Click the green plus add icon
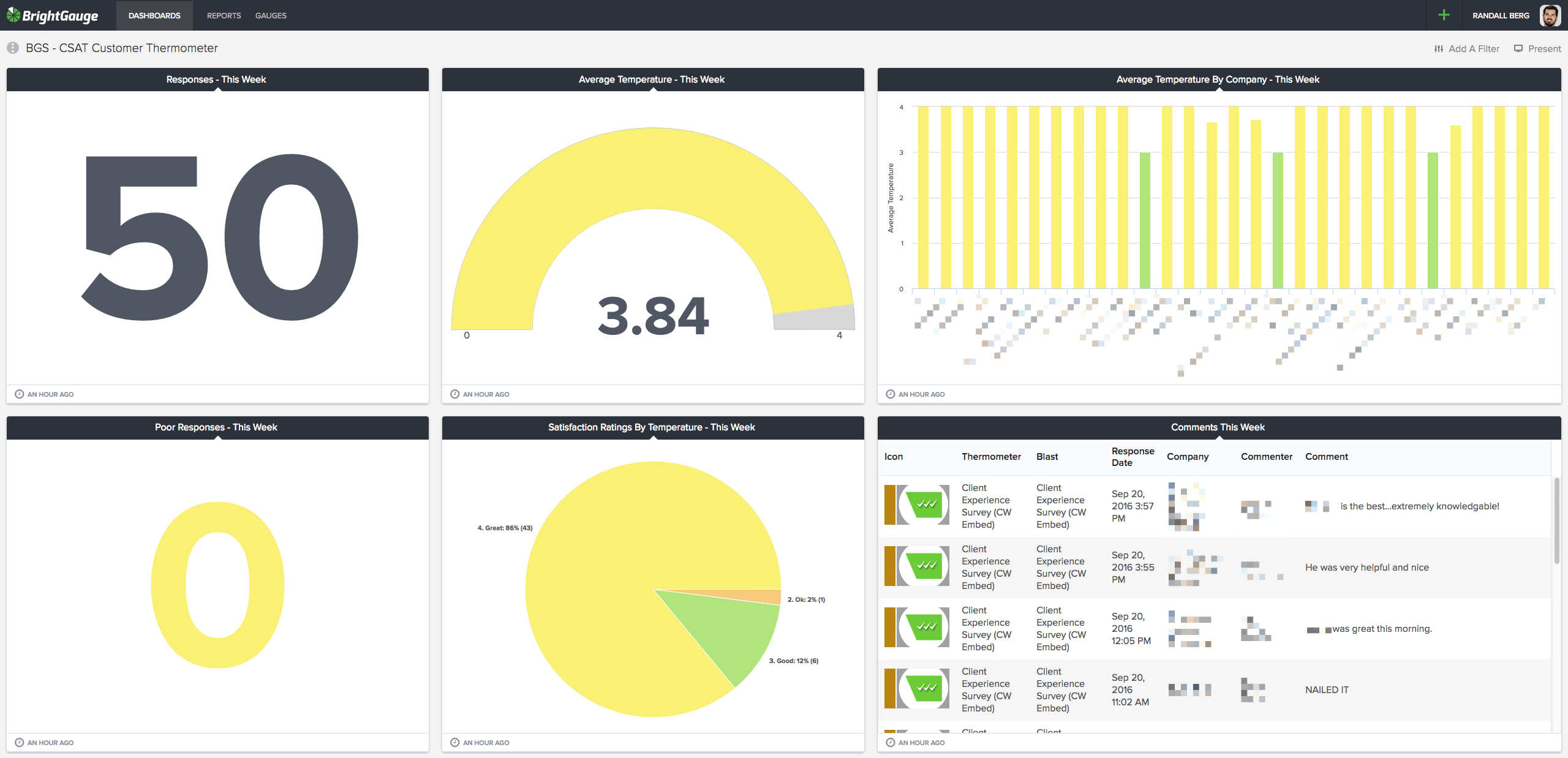 point(1444,15)
